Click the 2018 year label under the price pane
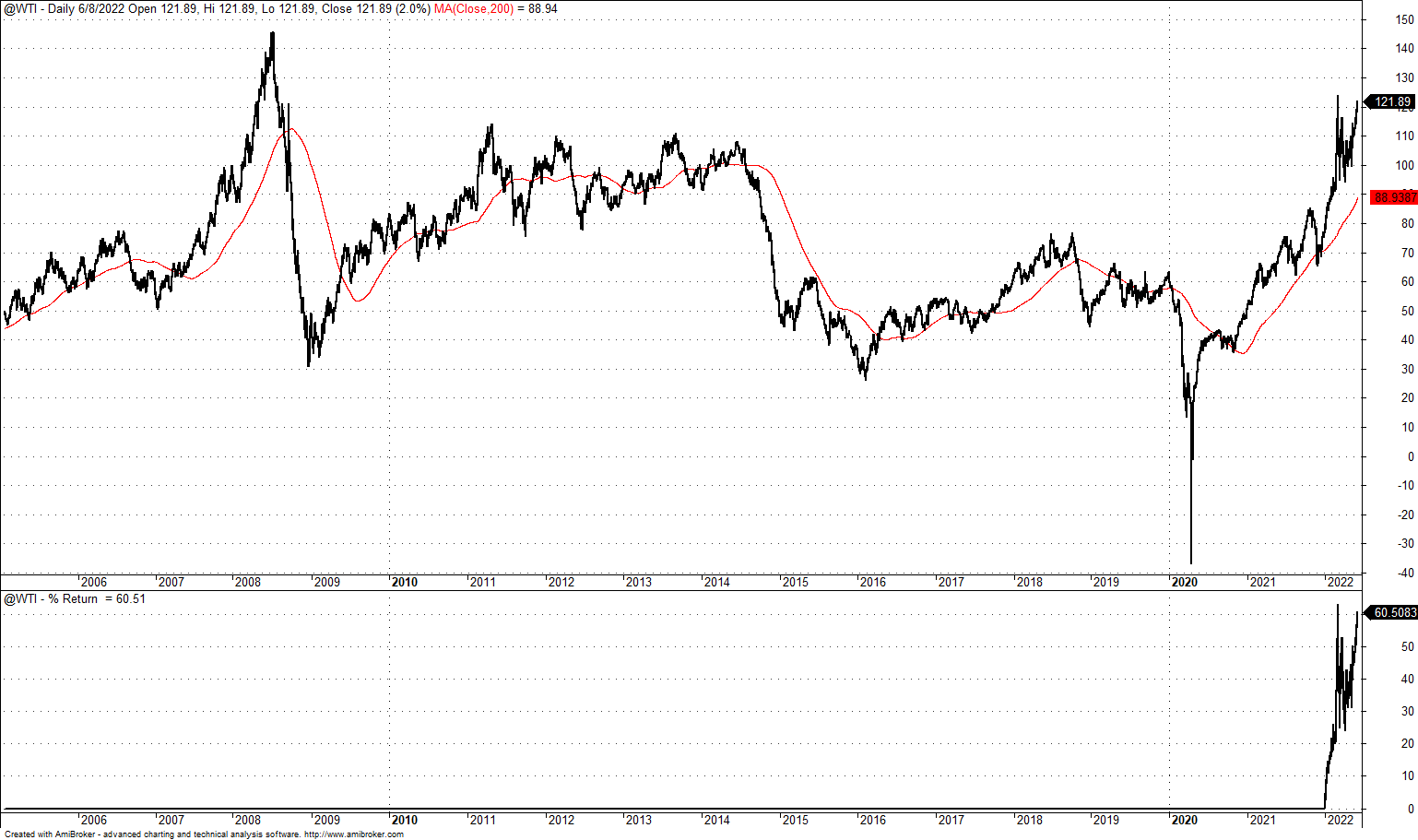The height and width of the screenshot is (840, 1418). tap(1030, 582)
